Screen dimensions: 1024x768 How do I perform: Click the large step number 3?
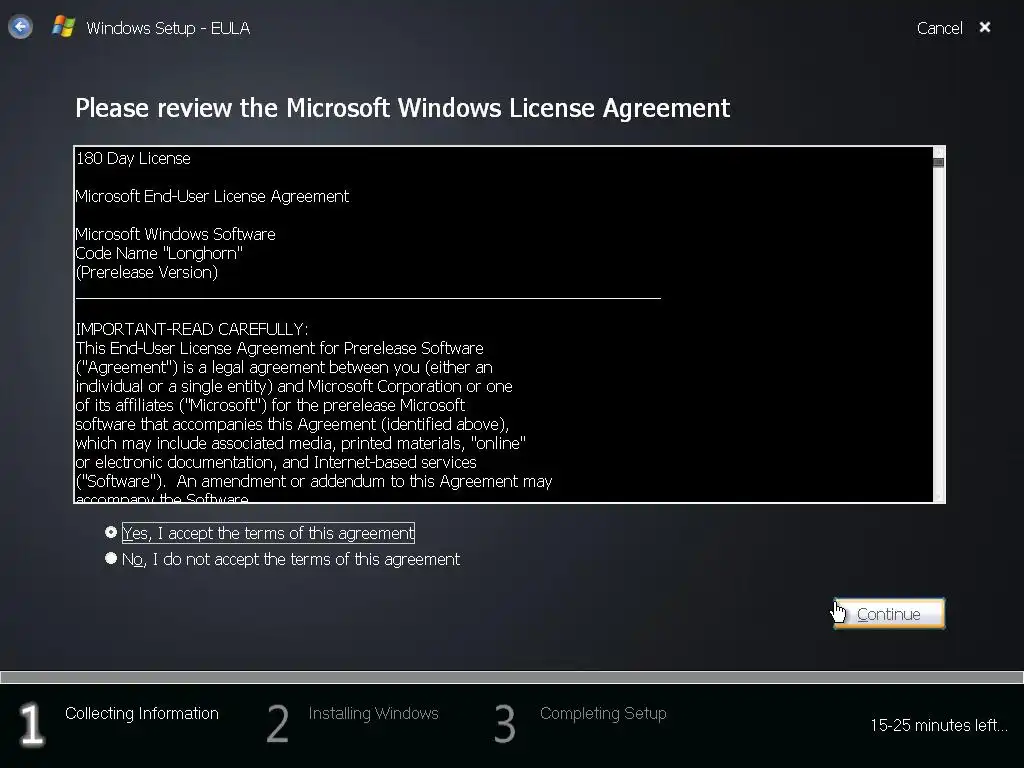505,724
